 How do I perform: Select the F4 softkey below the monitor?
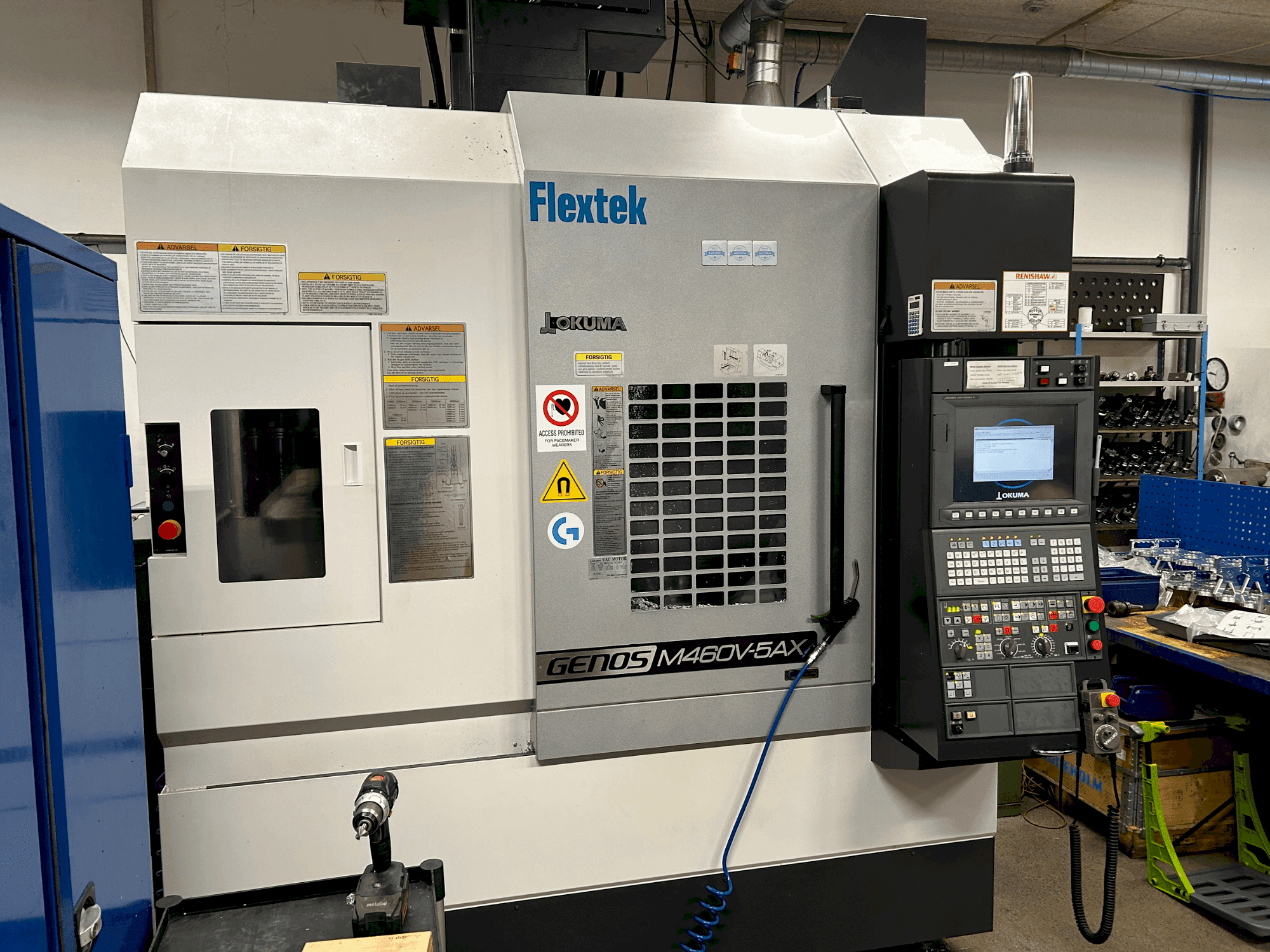click(1008, 513)
